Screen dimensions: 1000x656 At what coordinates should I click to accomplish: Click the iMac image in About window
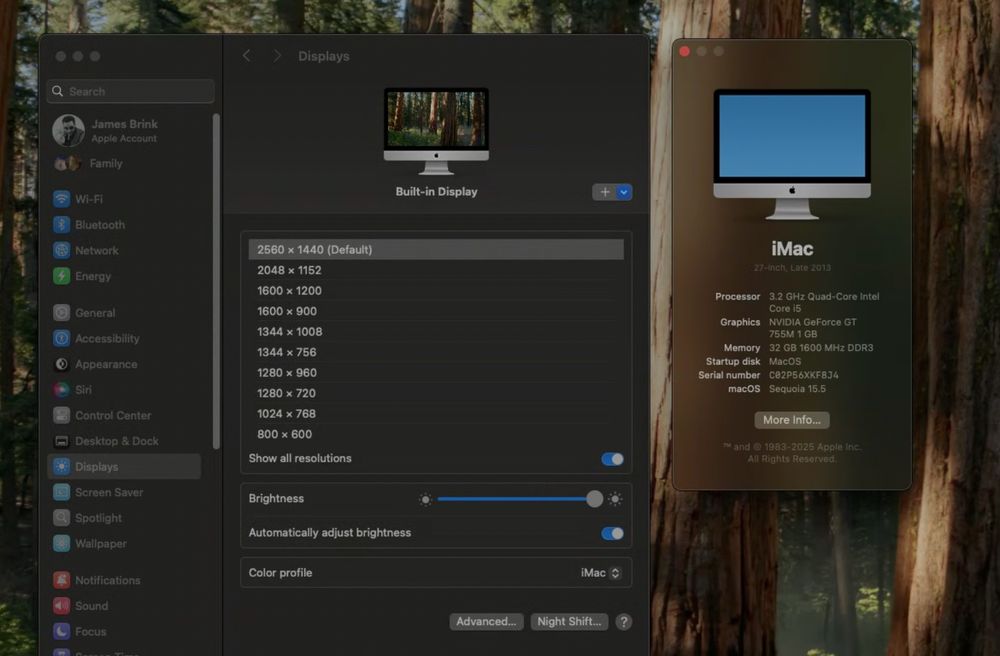[x=791, y=154]
